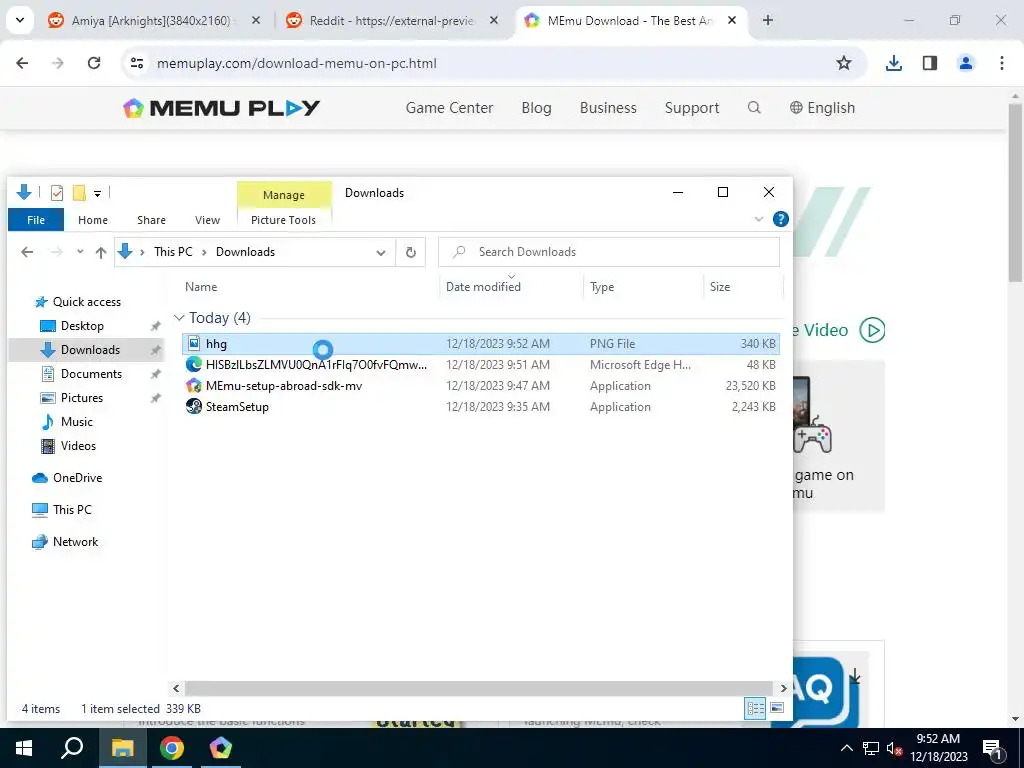
Task: Click Chrome icon on taskbar
Action: click(172, 748)
